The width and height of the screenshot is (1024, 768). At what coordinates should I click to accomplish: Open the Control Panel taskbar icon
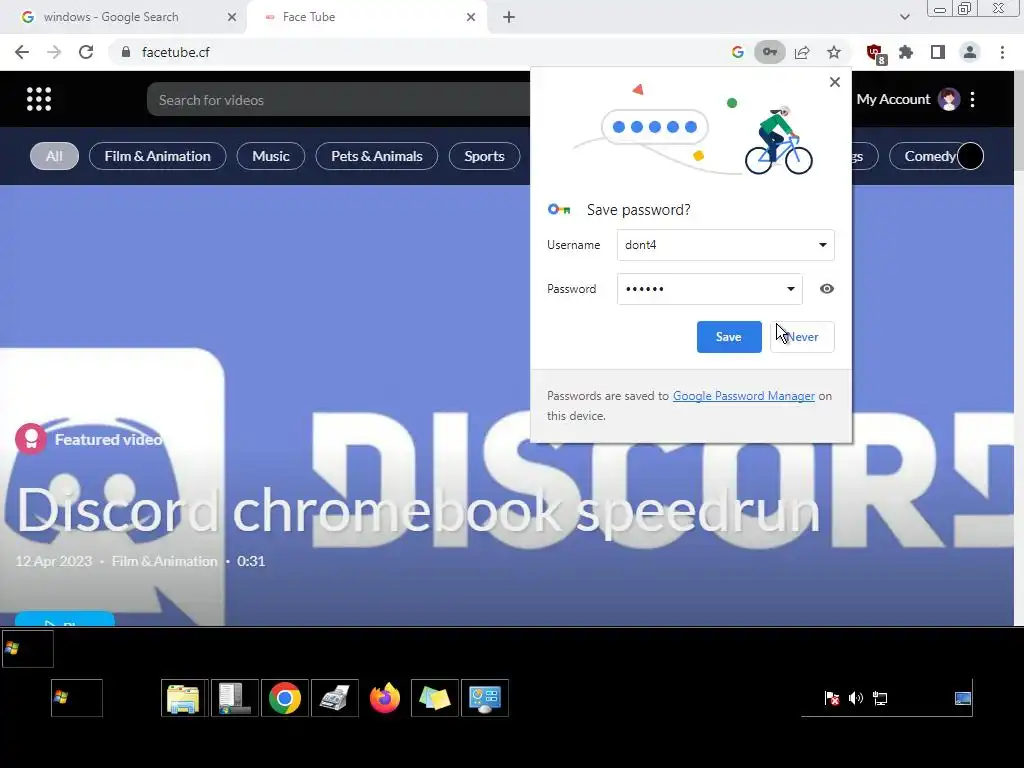click(x=485, y=698)
